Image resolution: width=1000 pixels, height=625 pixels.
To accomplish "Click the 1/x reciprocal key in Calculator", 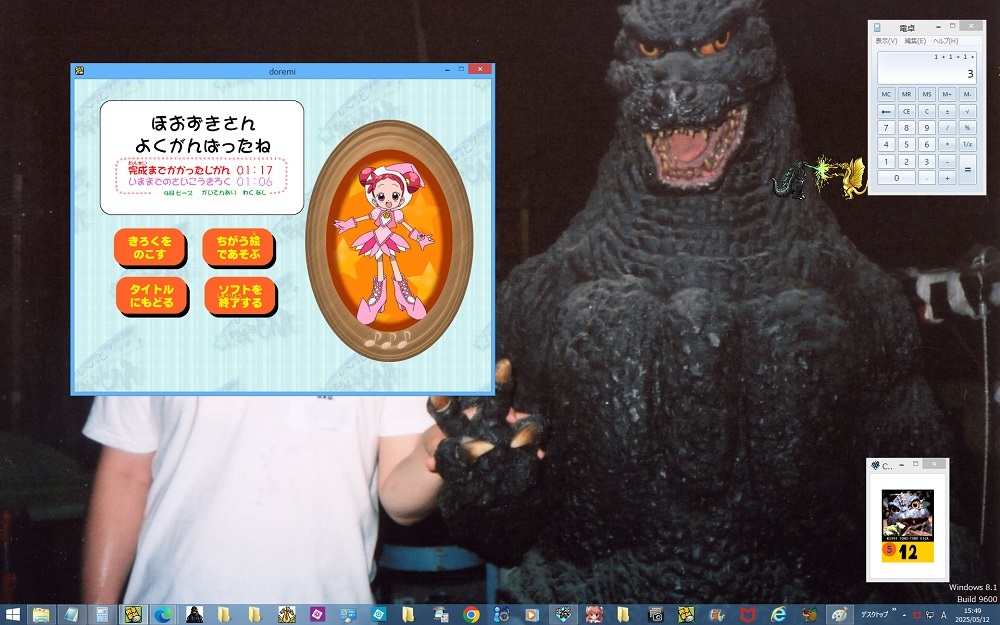I will tap(967, 144).
